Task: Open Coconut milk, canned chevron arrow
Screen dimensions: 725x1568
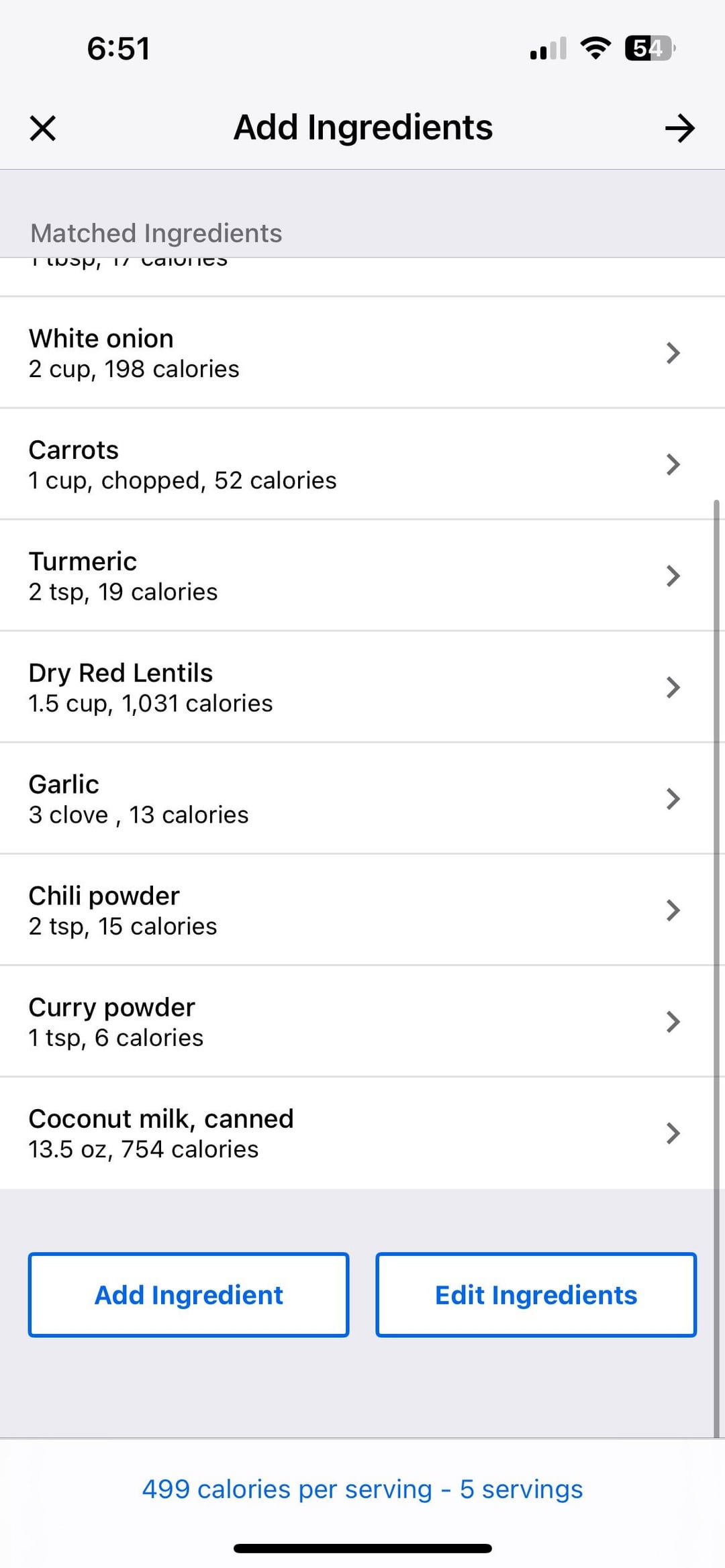Action: 673,1133
